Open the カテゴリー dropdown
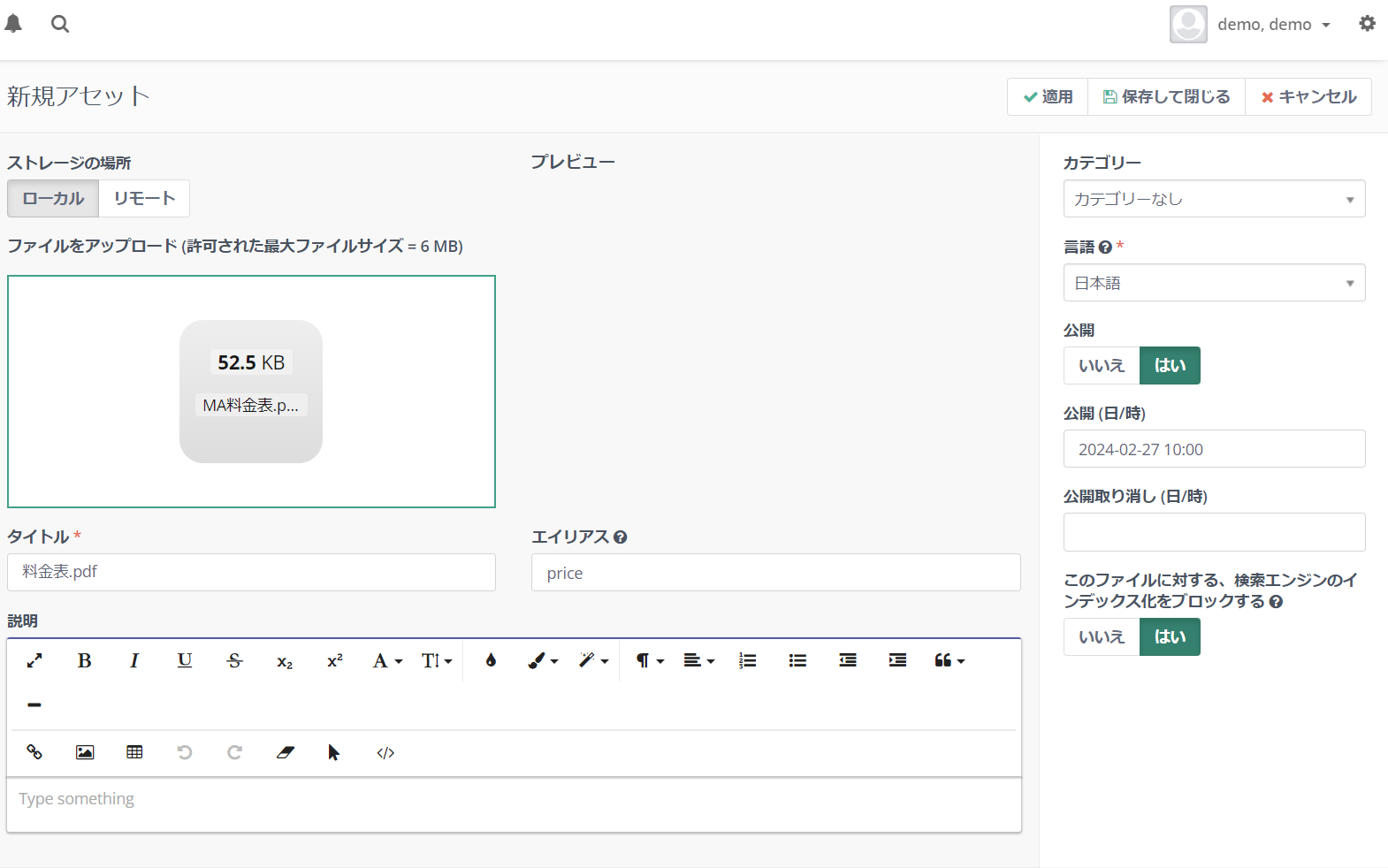 click(1213, 199)
